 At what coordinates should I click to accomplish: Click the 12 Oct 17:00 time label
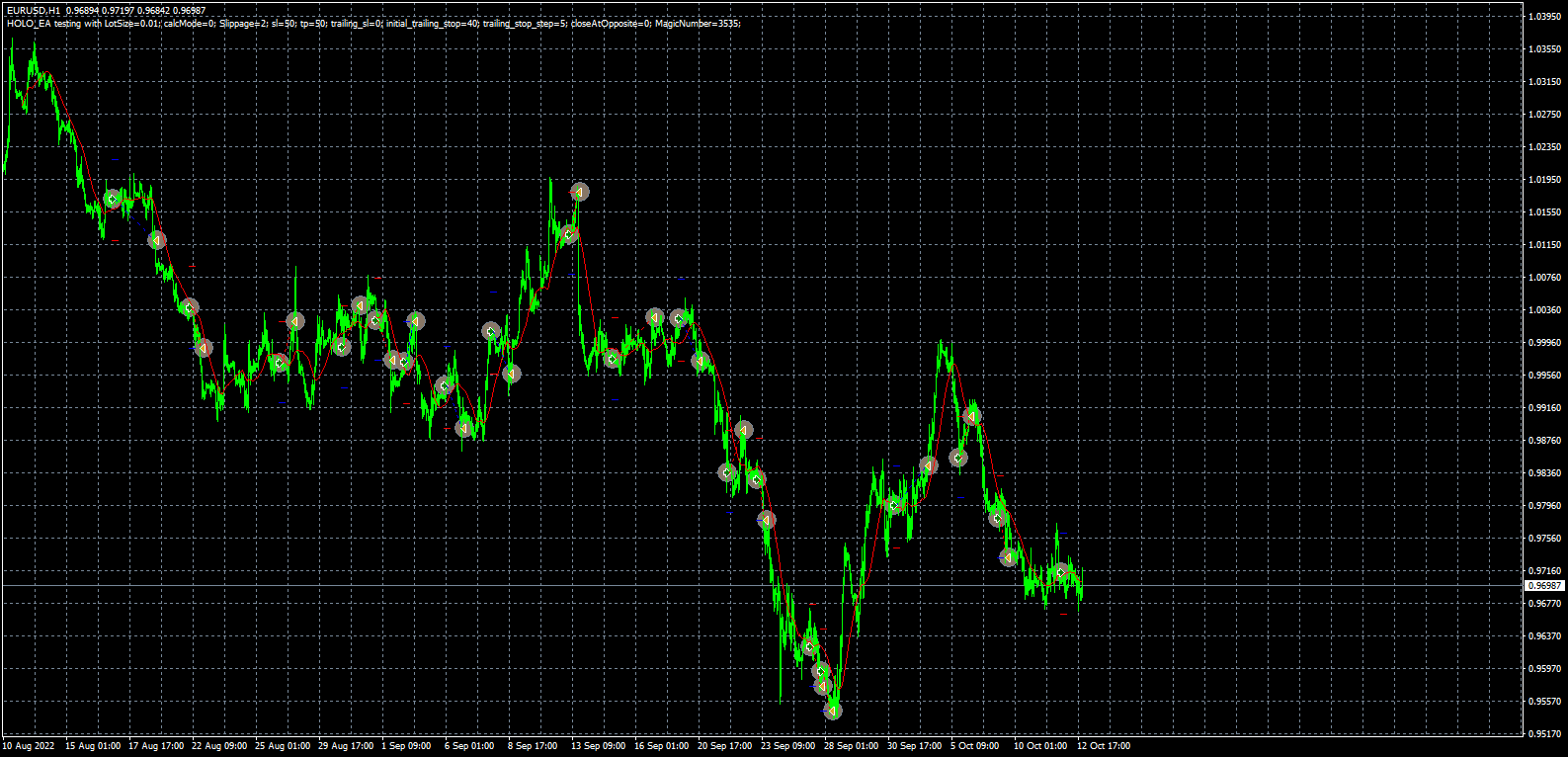pyautogui.click(x=1104, y=746)
